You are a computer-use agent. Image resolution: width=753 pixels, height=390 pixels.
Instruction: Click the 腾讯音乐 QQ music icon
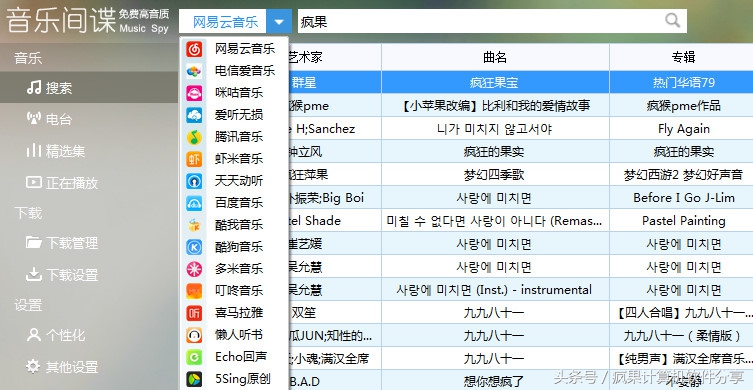[194, 137]
